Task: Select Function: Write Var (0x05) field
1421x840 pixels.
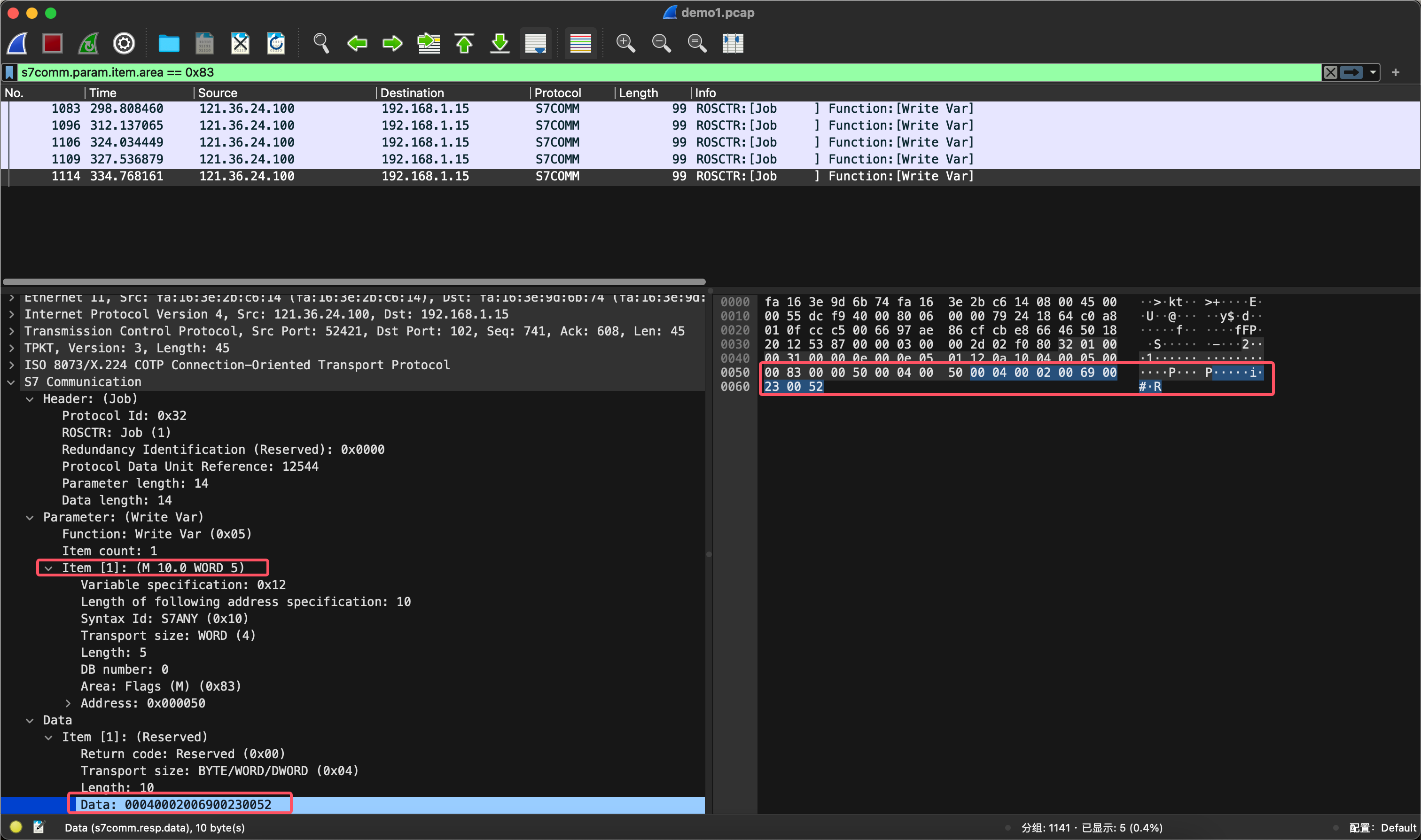Action: [x=157, y=534]
